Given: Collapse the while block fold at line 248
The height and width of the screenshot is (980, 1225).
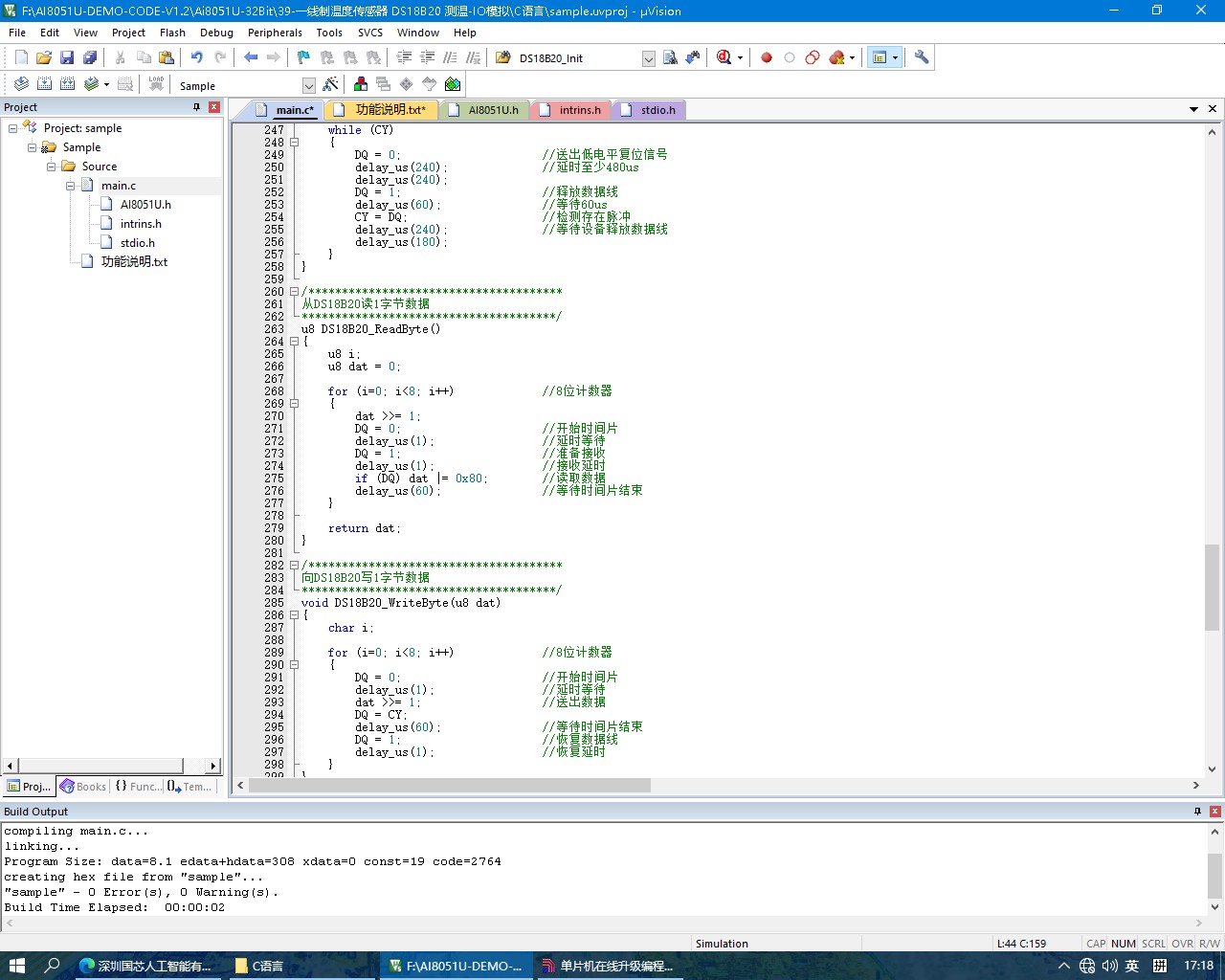Looking at the screenshot, I should (x=294, y=143).
